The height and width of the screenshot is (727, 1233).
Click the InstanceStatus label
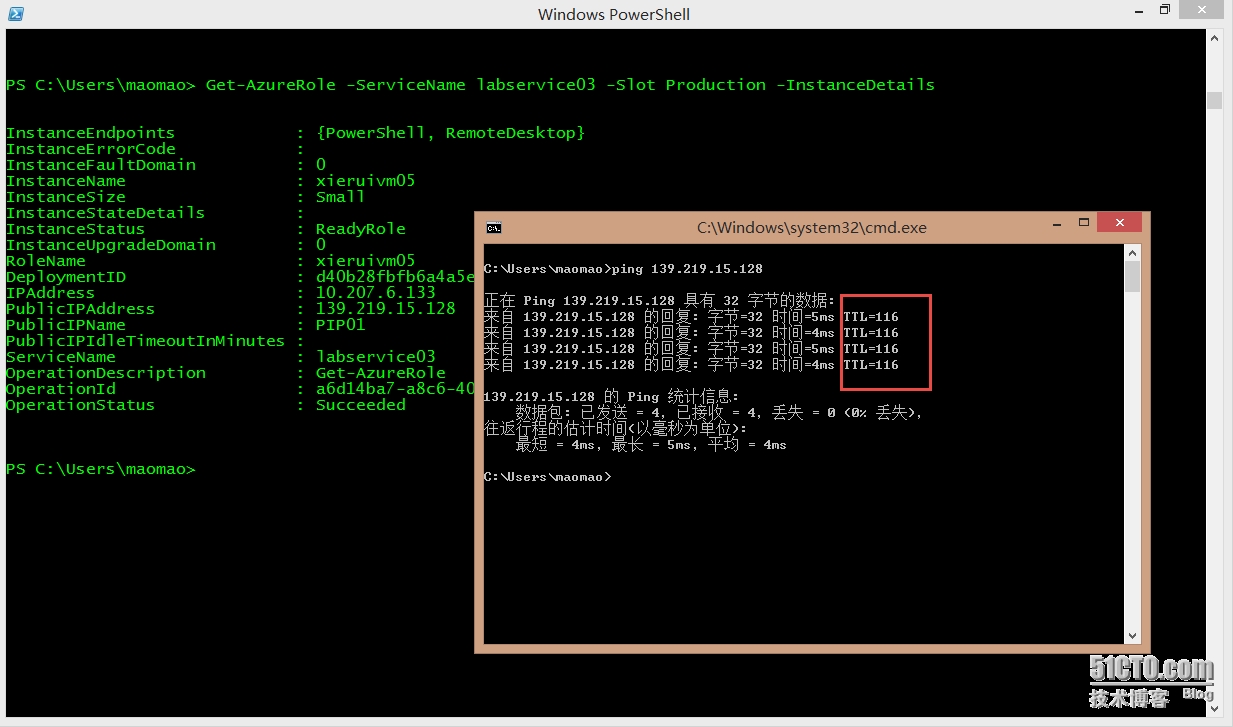pos(75,229)
